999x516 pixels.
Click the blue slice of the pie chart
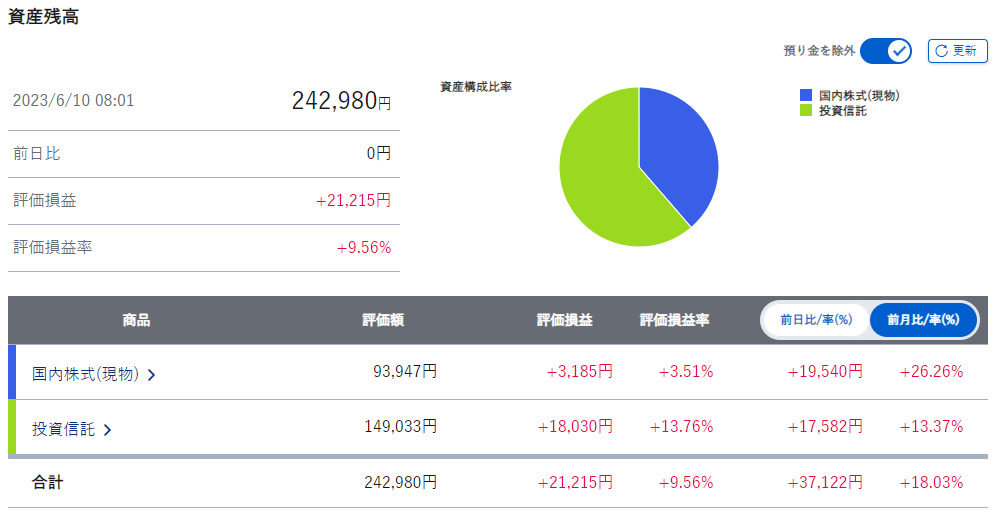tap(680, 150)
